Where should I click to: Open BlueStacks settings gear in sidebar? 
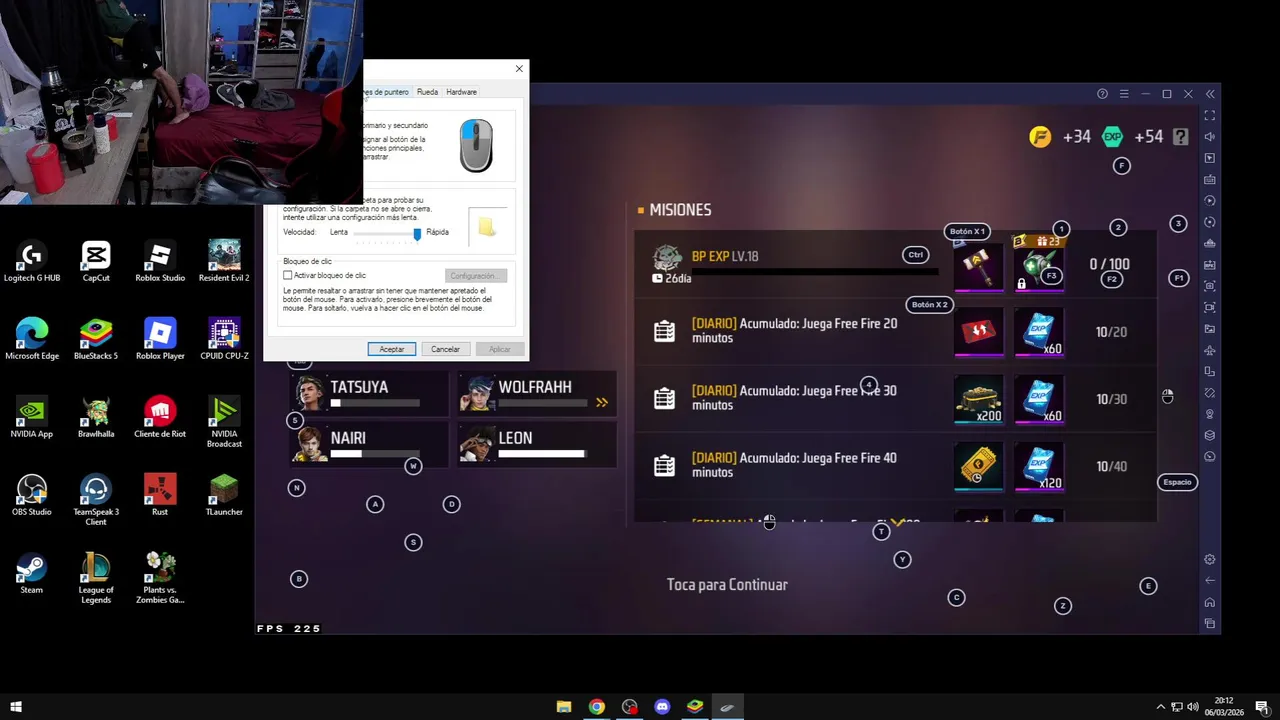1210,559
